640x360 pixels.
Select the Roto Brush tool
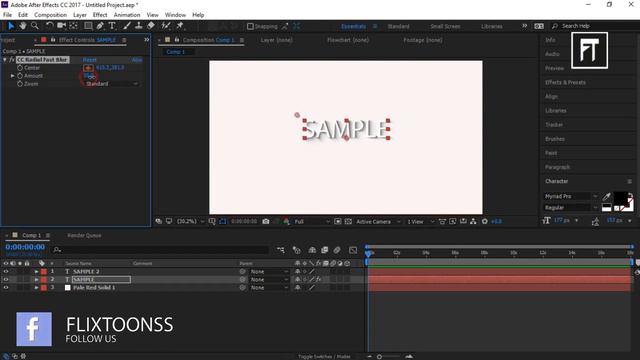click(166, 26)
